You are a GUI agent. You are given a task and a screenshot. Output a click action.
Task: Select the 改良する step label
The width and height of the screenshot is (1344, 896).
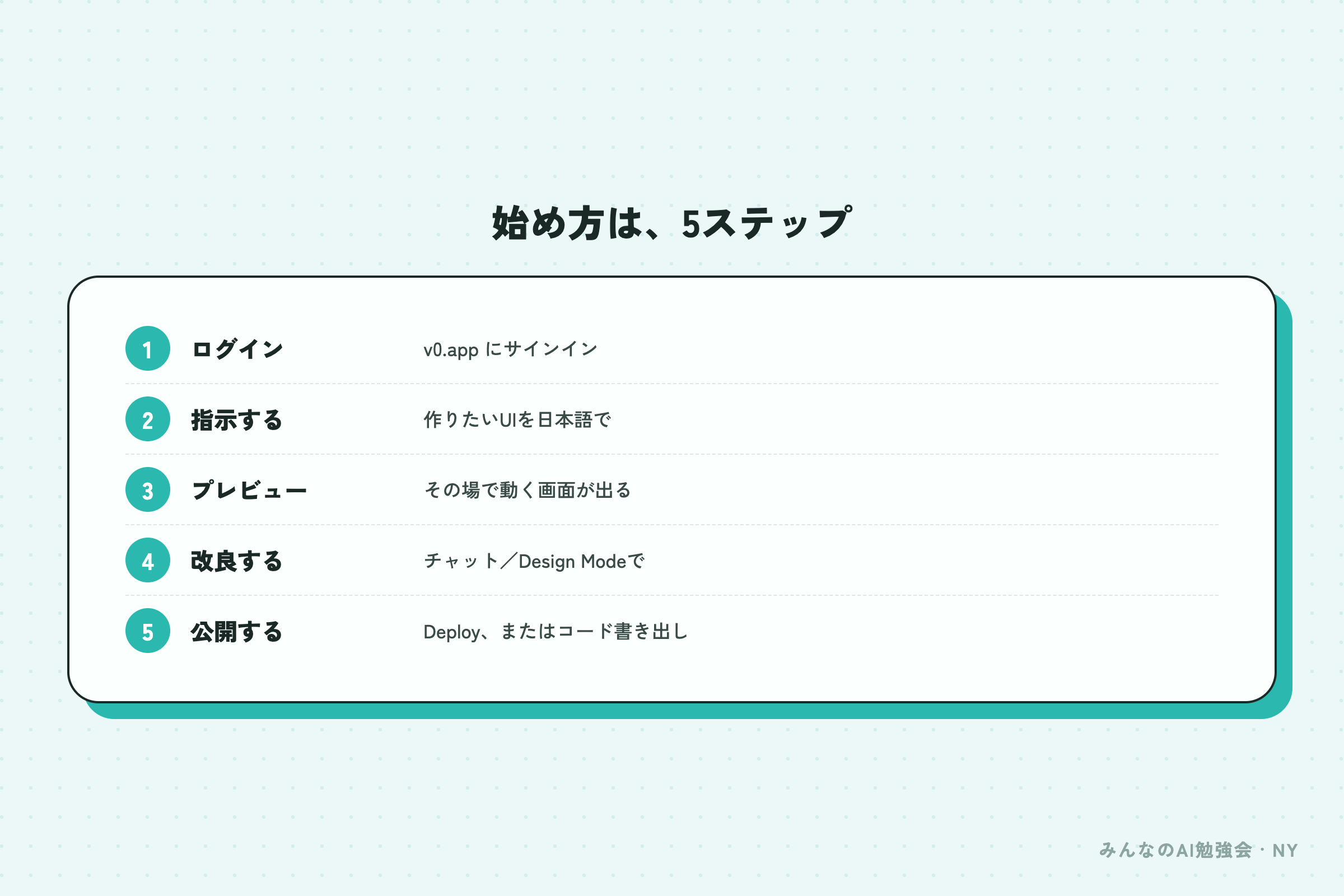(x=237, y=561)
